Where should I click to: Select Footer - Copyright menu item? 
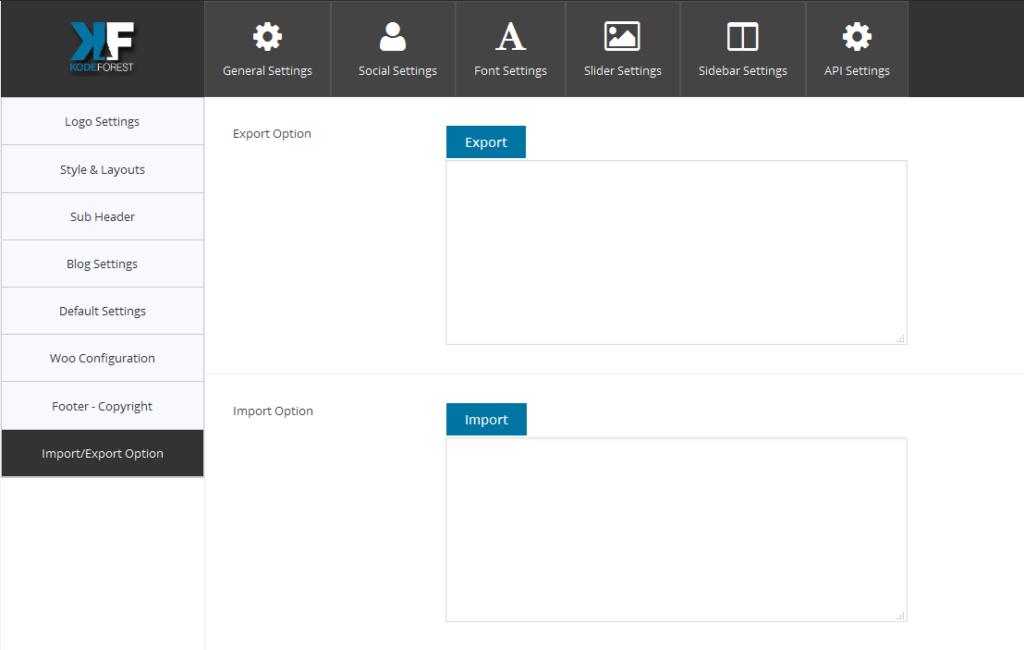click(103, 406)
